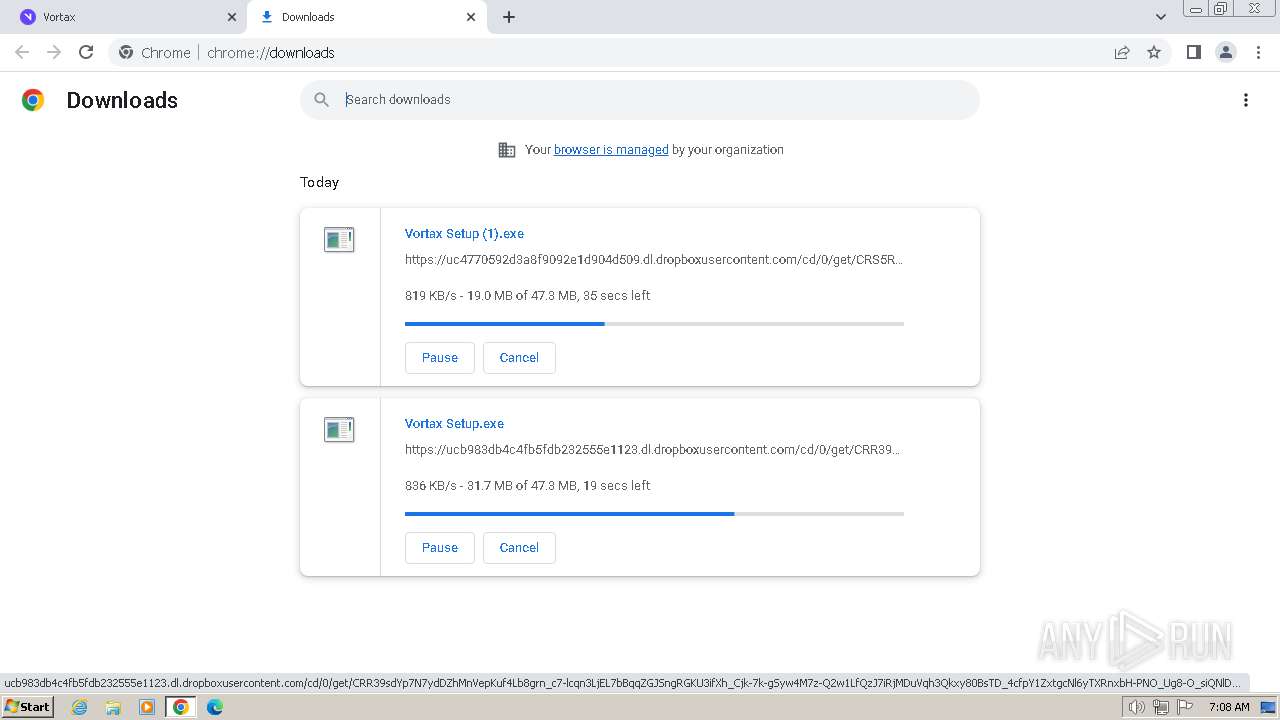Click the network tray icon

click(x=1161, y=707)
